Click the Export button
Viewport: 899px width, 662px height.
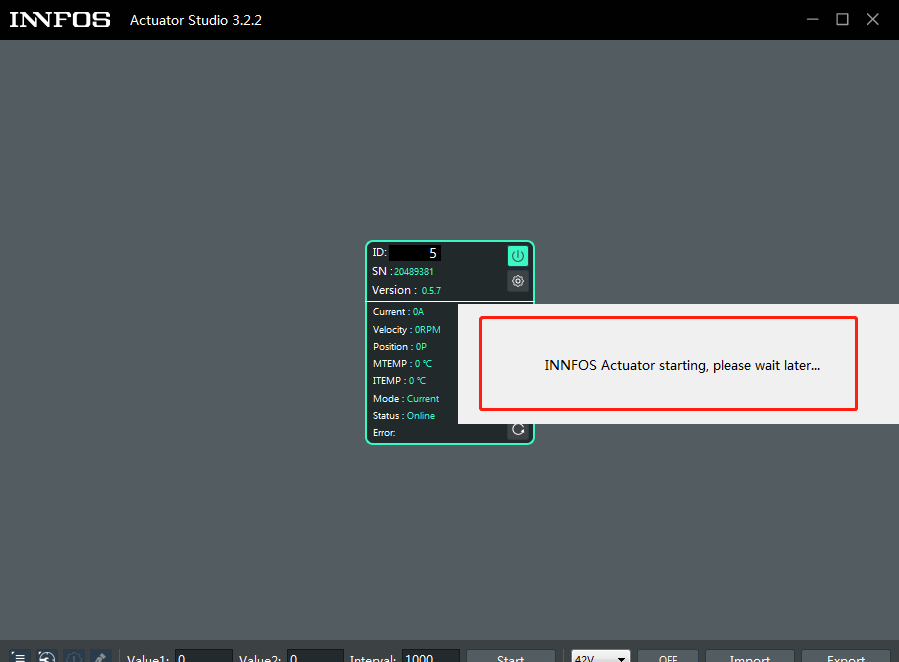pos(845,657)
